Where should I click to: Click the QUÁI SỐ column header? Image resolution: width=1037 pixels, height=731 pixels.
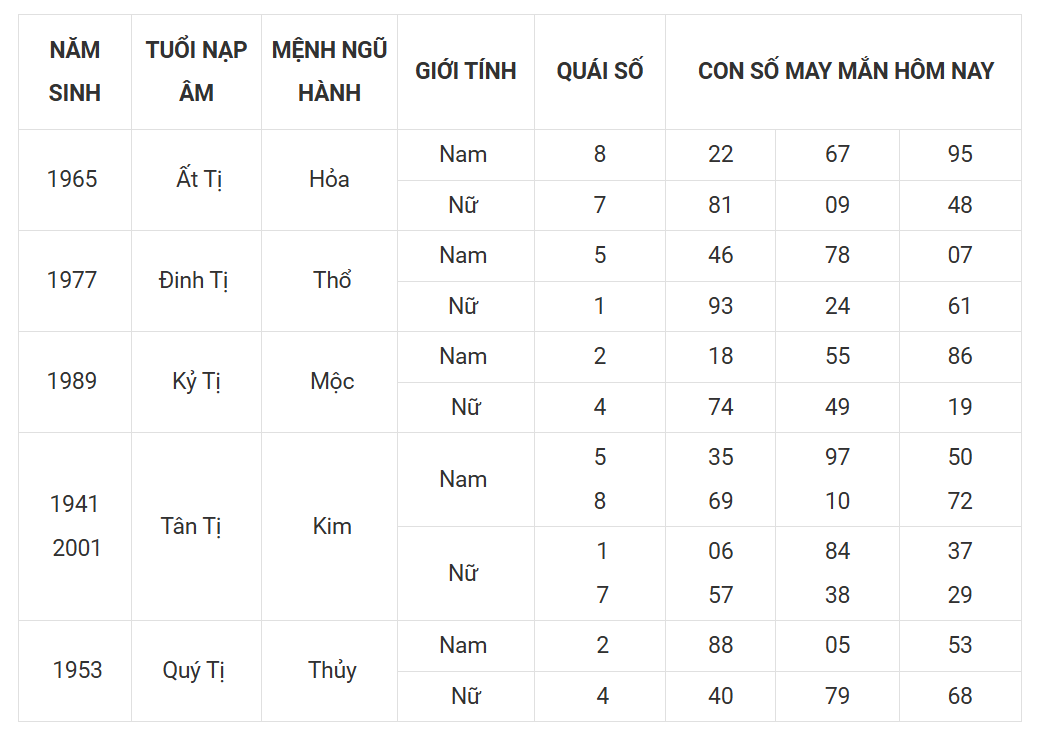click(600, 71)
